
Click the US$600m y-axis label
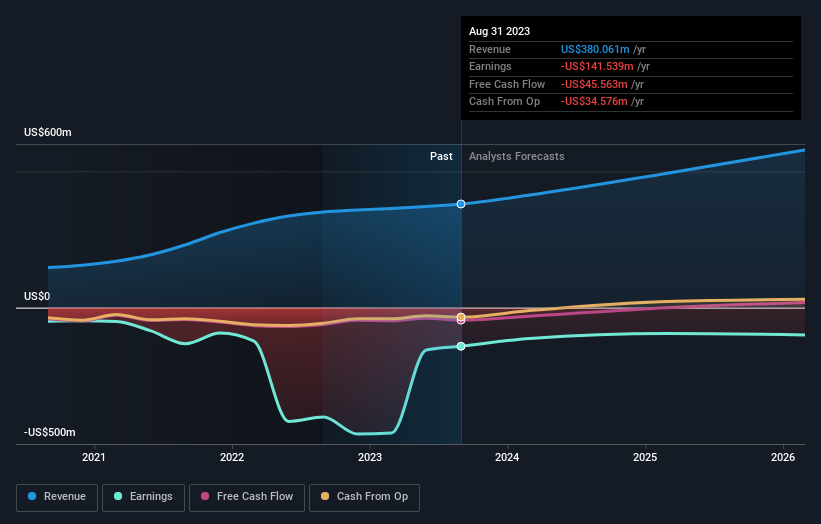(x=48, y=132)
